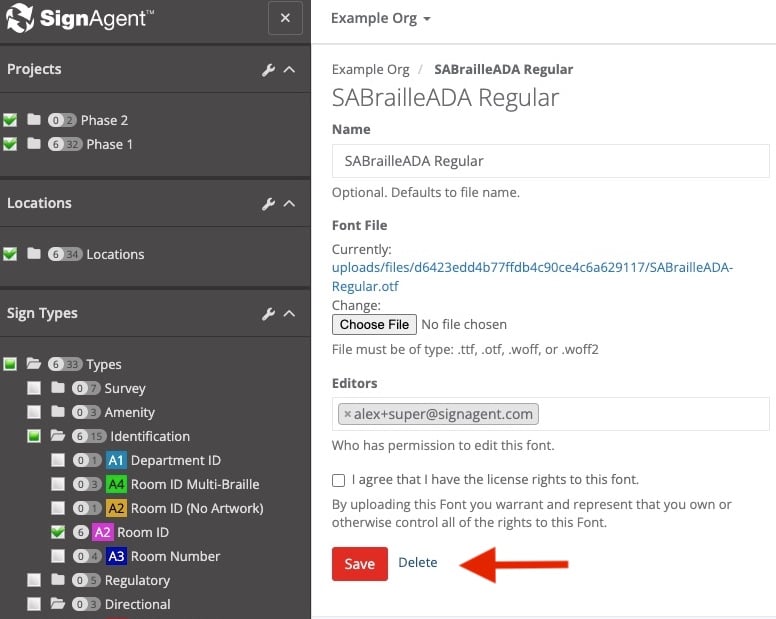This screenshot has height=619, width=776.
Task: Click the Identification open folder icon
Action: 58,436
